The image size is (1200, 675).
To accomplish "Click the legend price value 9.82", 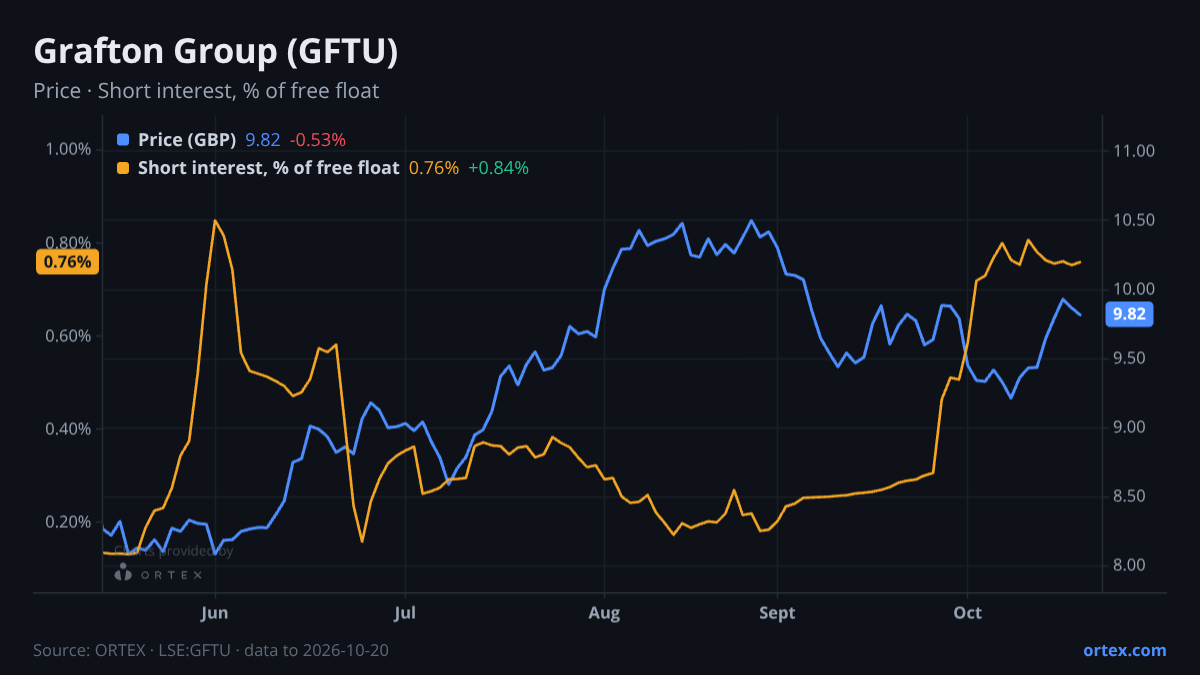I will 263,140.
